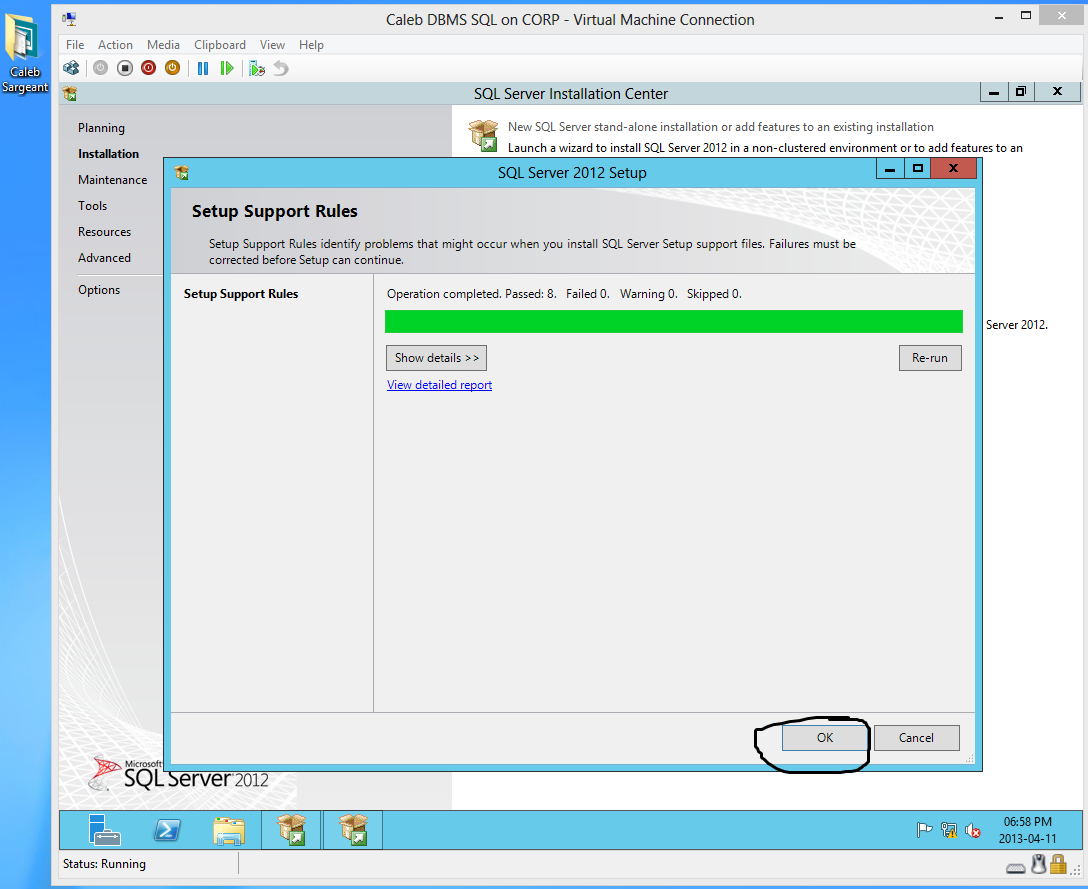This screenshot has height=889, width=1088.
Task: Click the SQL Server 2012 Setup title icon
Action: (x=182, y=173)
